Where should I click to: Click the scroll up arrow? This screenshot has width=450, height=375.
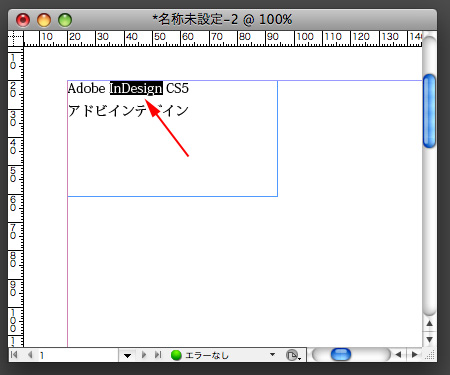pyautogui.click(x=429, y=323)
